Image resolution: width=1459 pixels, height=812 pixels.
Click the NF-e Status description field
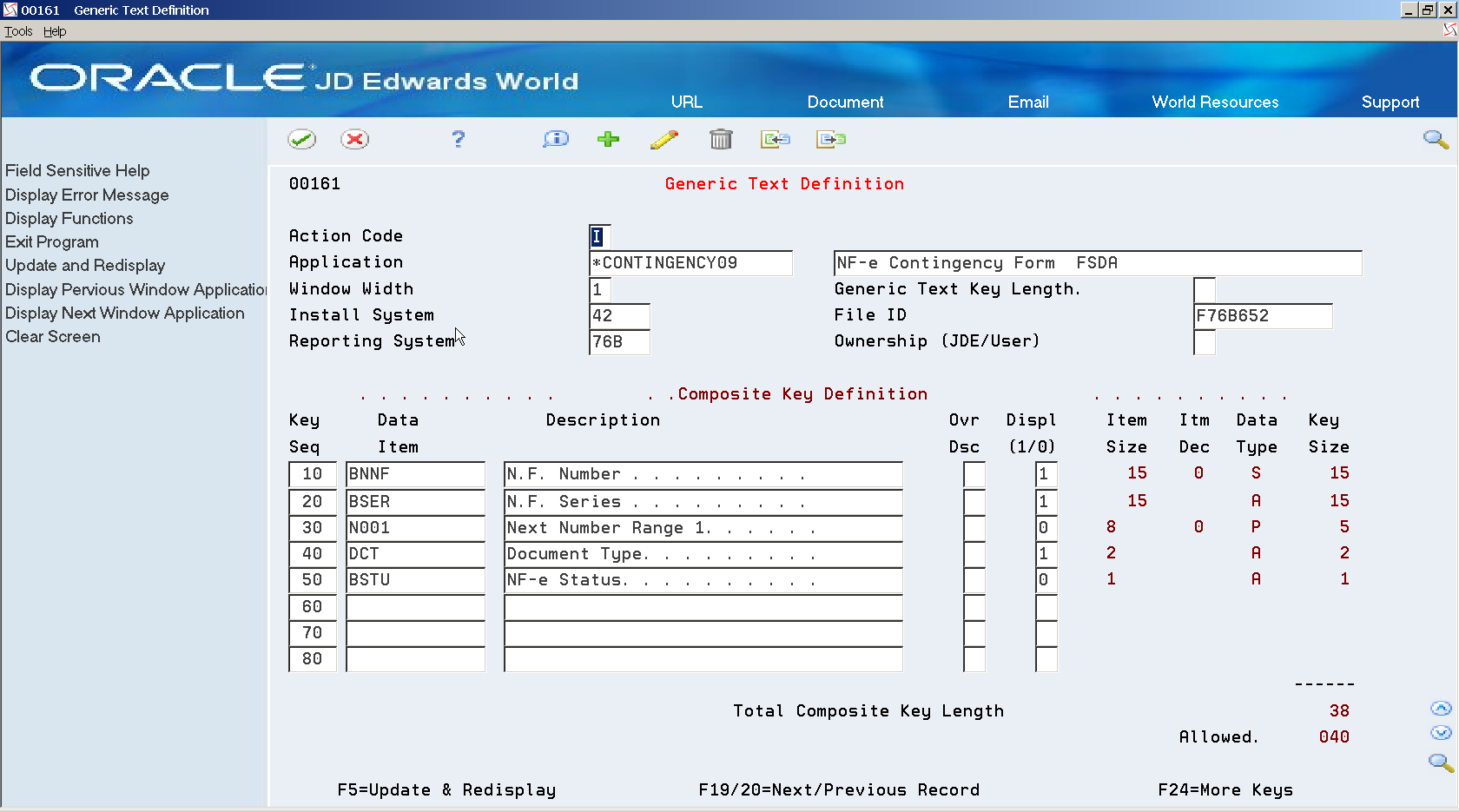(x=703, y=580)
